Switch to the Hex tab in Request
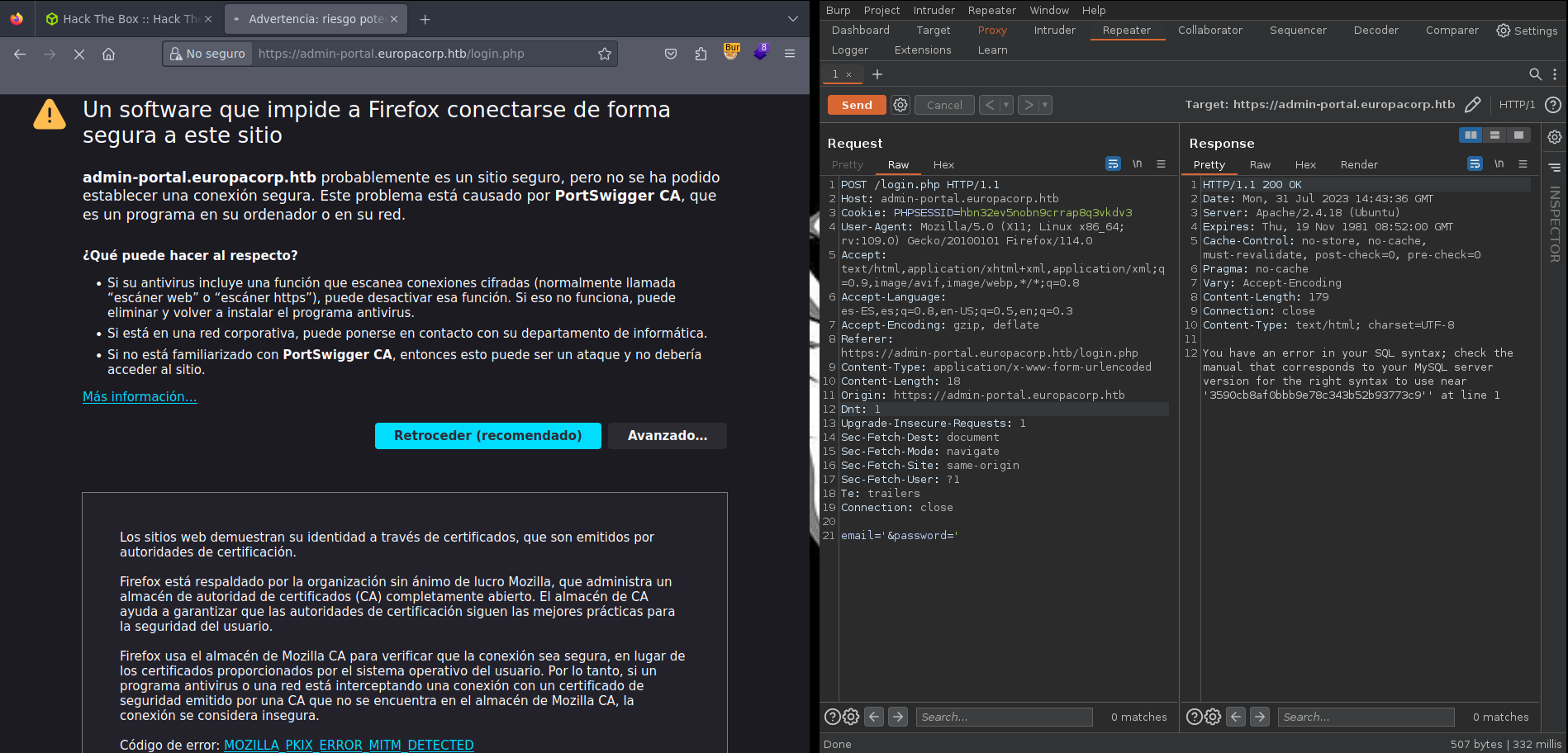The width and height of the screenshot is (1568, 753). point(943,164)
